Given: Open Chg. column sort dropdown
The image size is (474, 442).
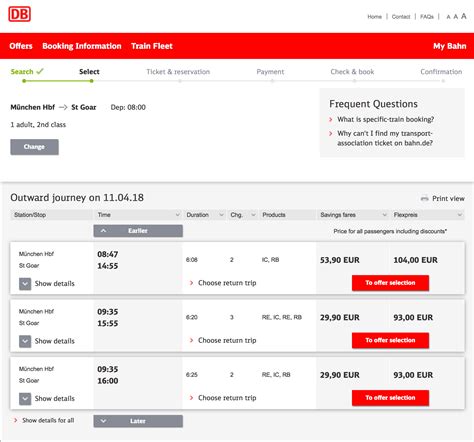Looking at the screenshot, I should coord(253,215).
